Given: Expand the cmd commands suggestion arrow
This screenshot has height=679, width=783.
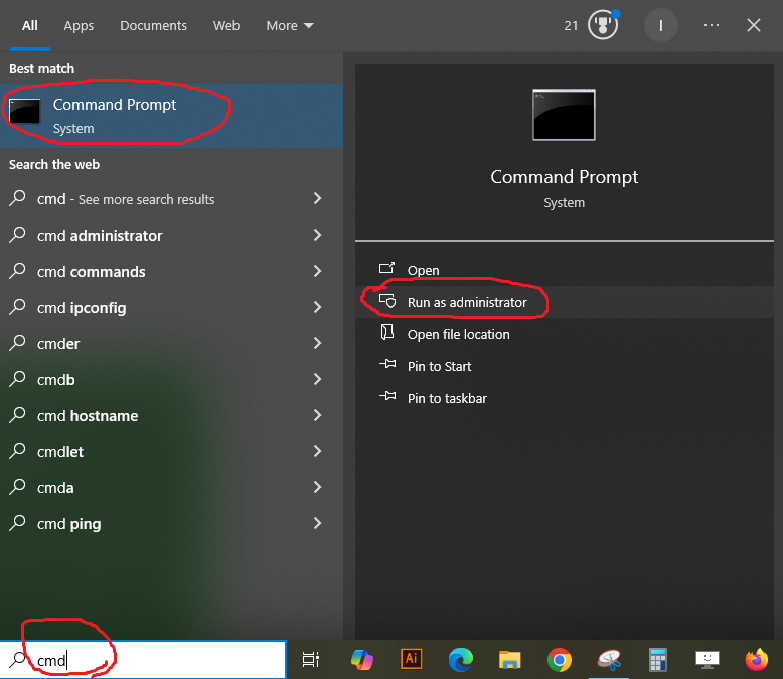Looking at the screenshot, I should point(318,271).
